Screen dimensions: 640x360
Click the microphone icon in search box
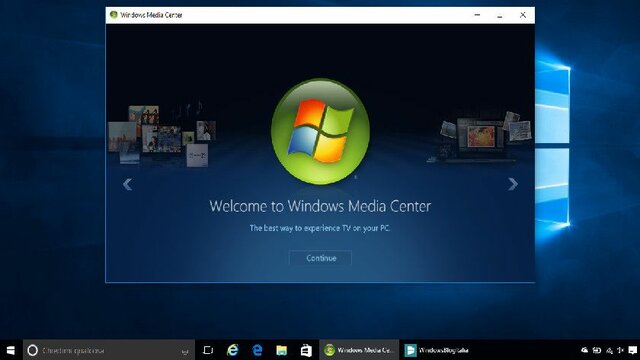[x=185, y=351]
